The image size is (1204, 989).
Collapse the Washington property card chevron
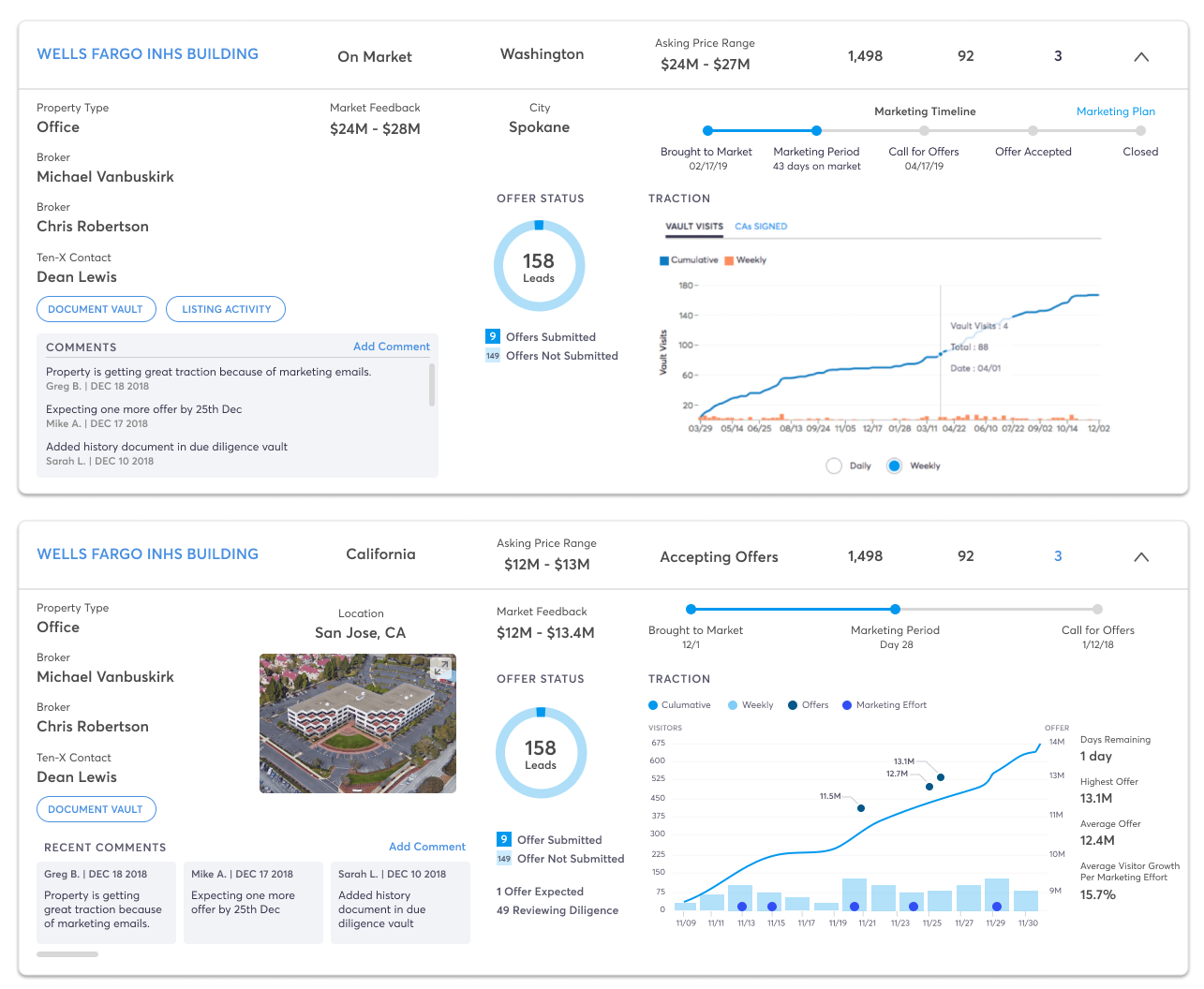(1141, 57)
